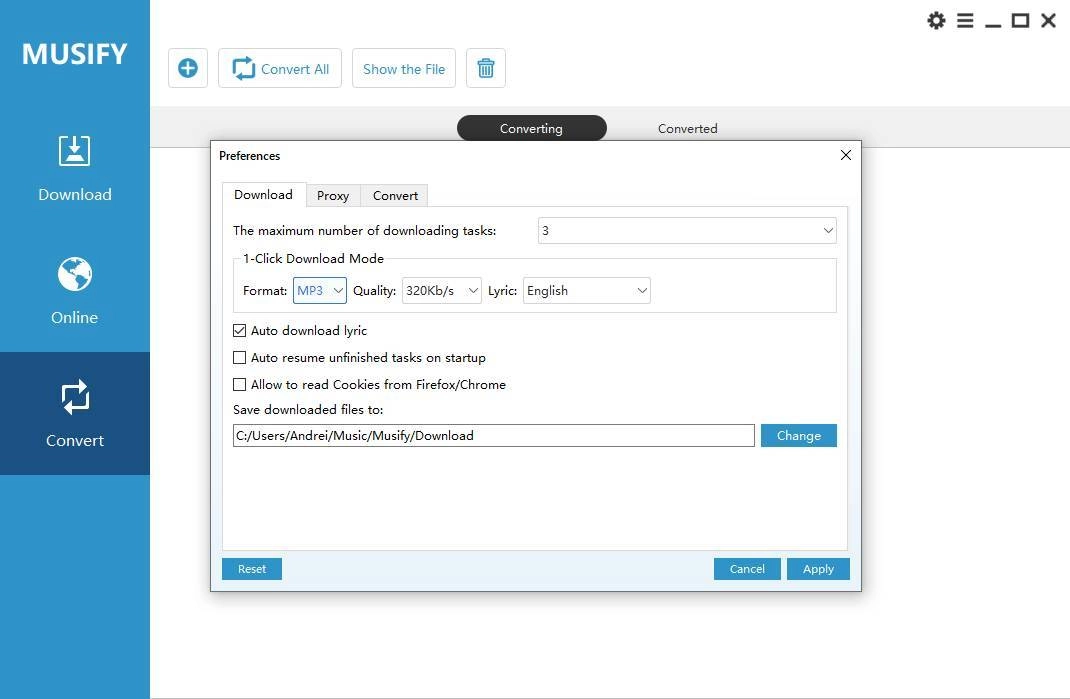This screenshot has width=1070, height=699.
Task: Open settings gear icon
Action: coord(936,20)
